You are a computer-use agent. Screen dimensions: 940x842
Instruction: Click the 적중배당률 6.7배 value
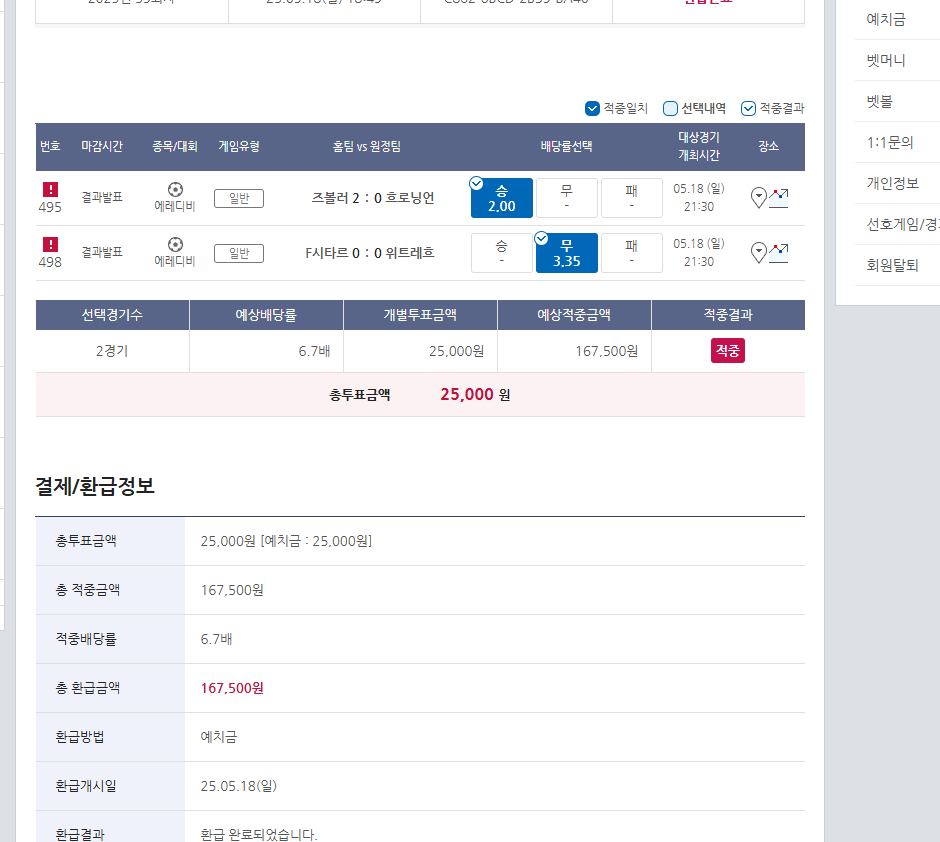click(x=216, y=639)
